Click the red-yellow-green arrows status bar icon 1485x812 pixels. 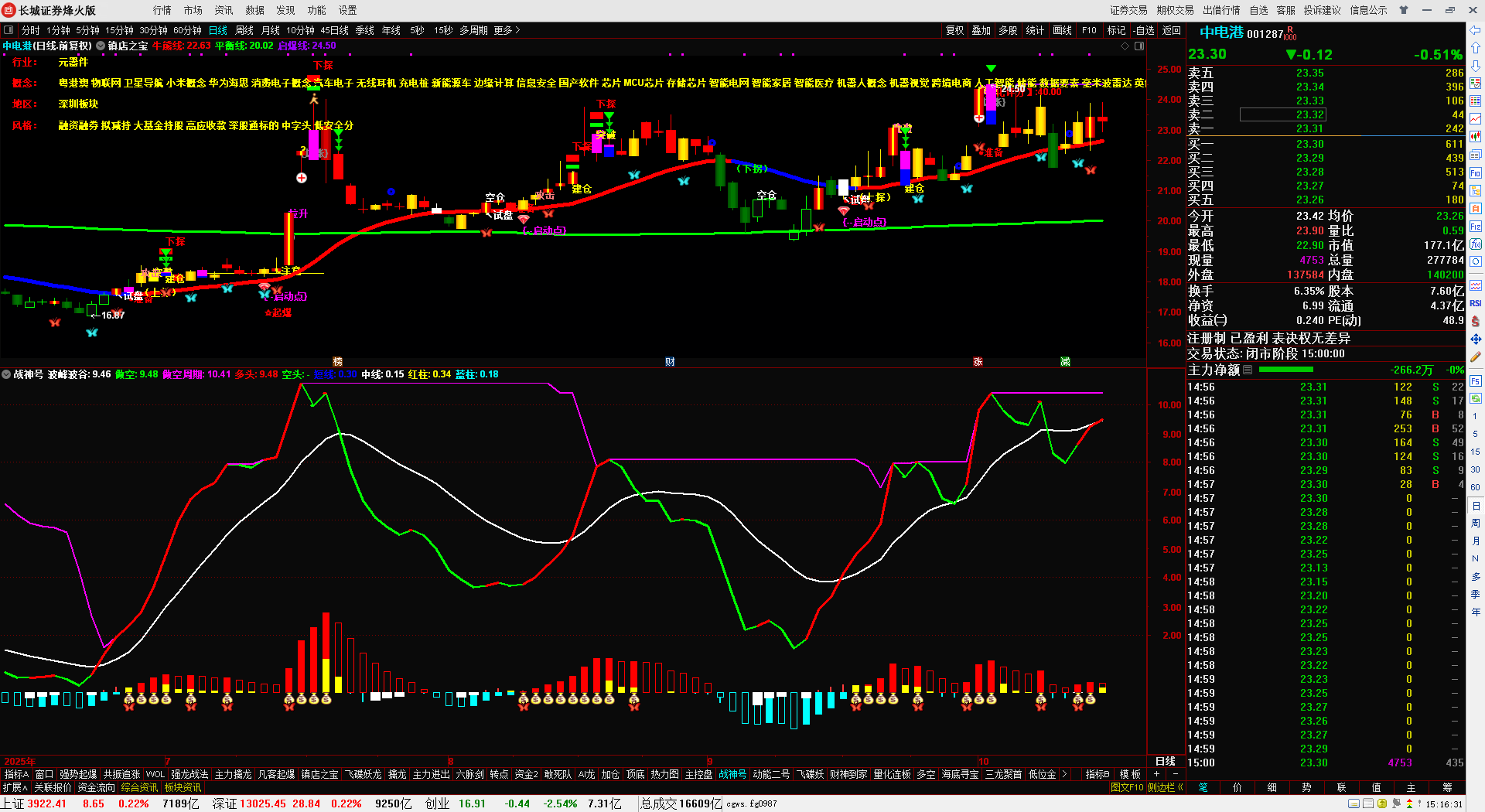(1409, 803)
